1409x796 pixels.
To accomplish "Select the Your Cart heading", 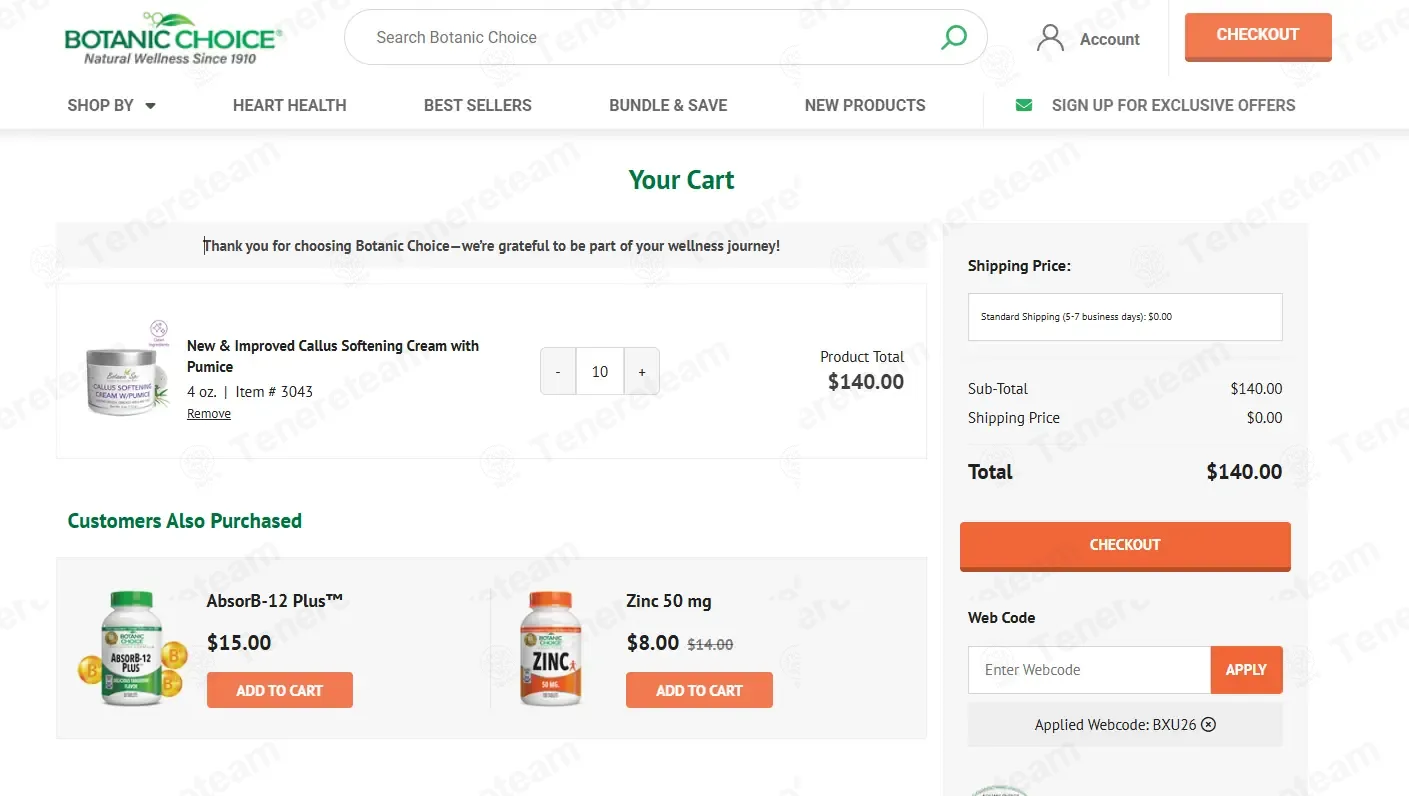I will click(682, 180).
